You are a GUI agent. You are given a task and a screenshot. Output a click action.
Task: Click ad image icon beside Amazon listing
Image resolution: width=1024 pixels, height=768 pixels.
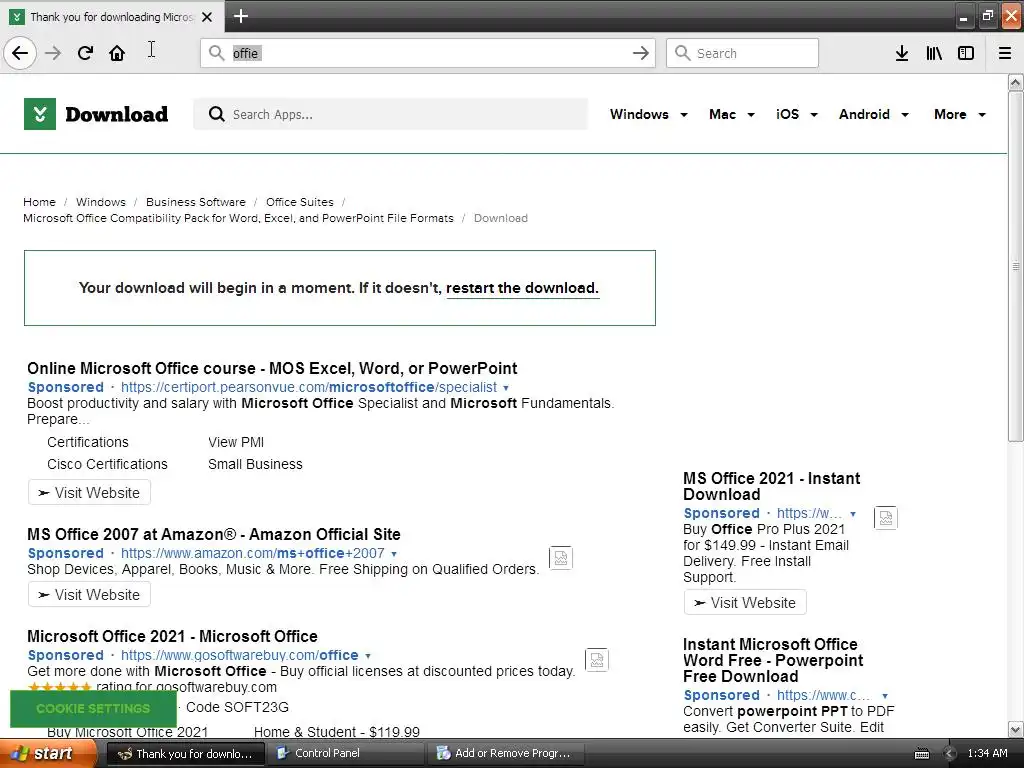tap(561, 558)
